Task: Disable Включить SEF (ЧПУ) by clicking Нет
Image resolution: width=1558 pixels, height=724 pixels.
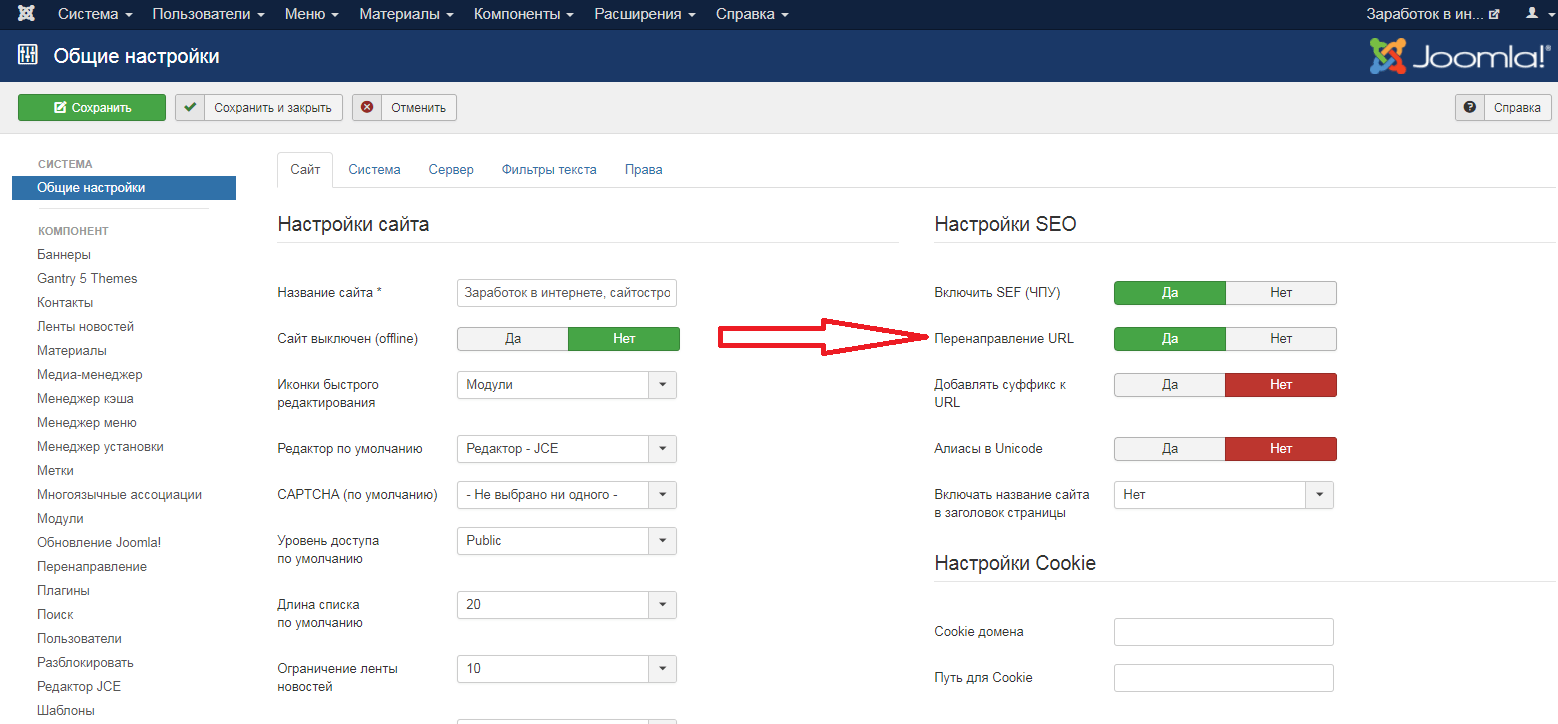Action: [x=1281, y=292]
